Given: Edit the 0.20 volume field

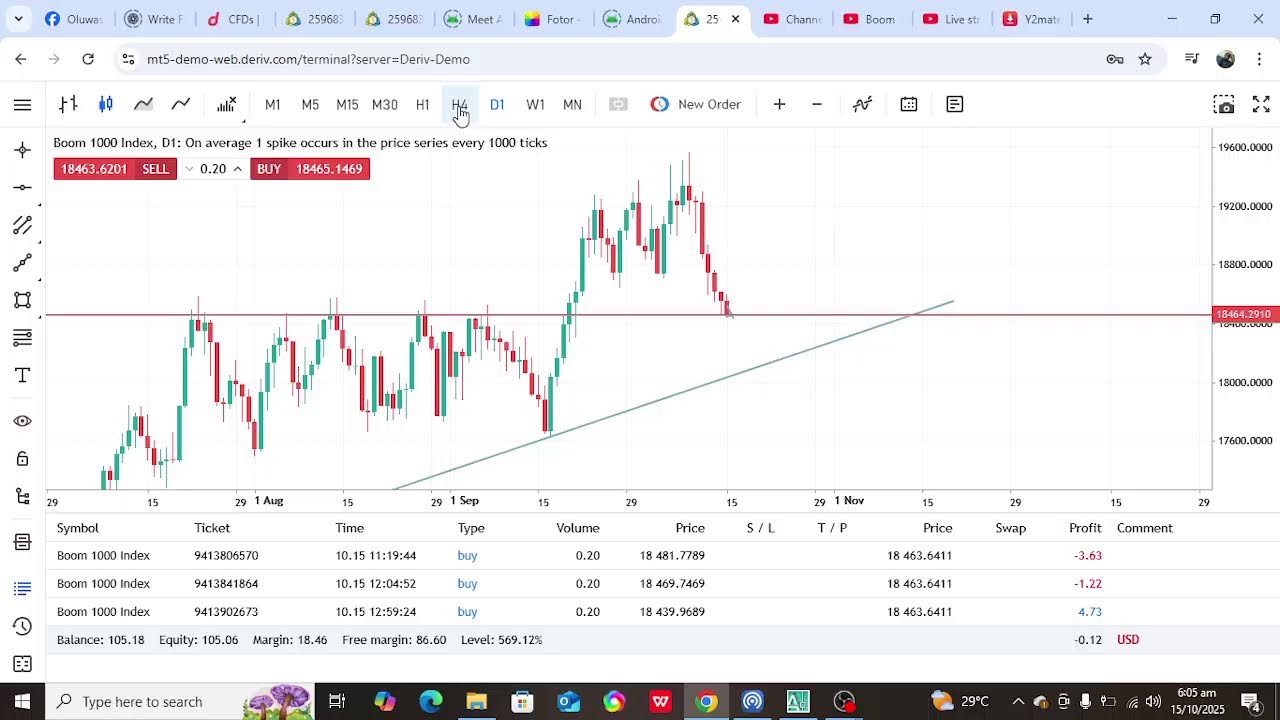Looking at the screenshot, I should (213, 169).
